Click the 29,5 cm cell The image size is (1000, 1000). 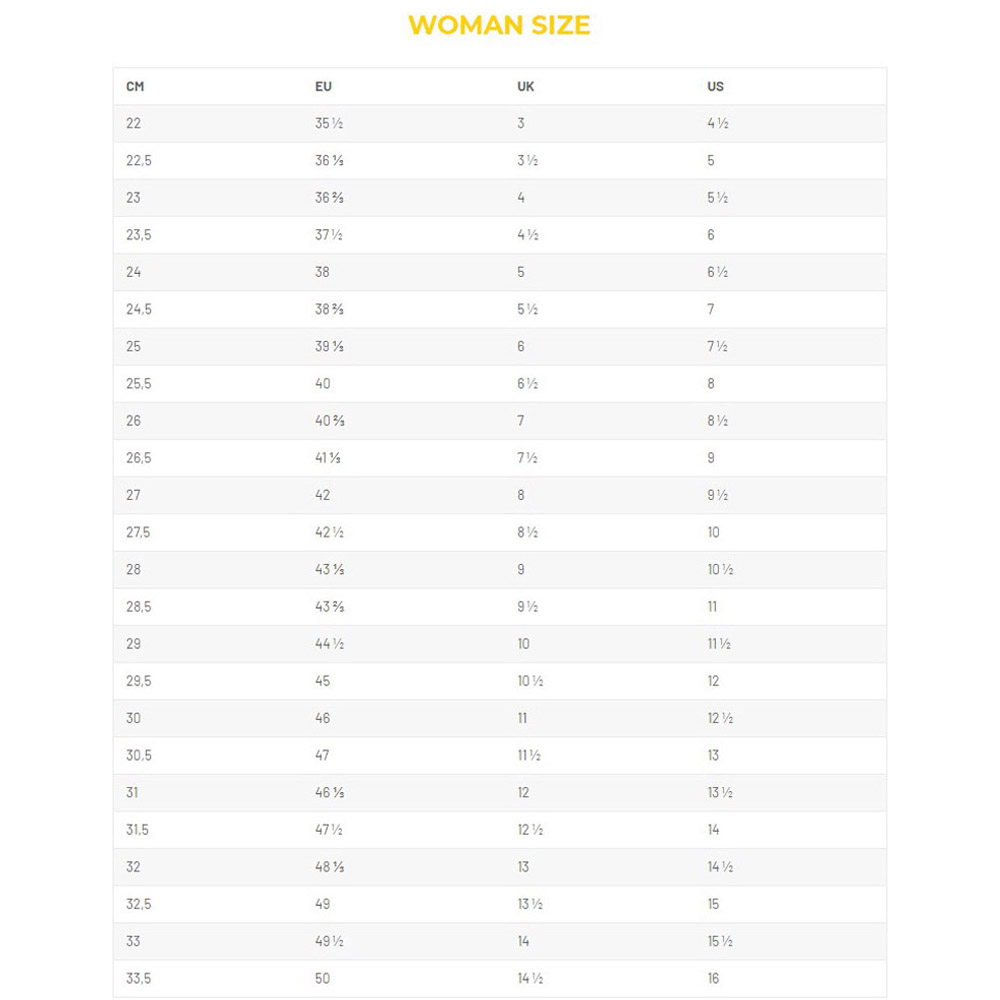tap(138, 681)
